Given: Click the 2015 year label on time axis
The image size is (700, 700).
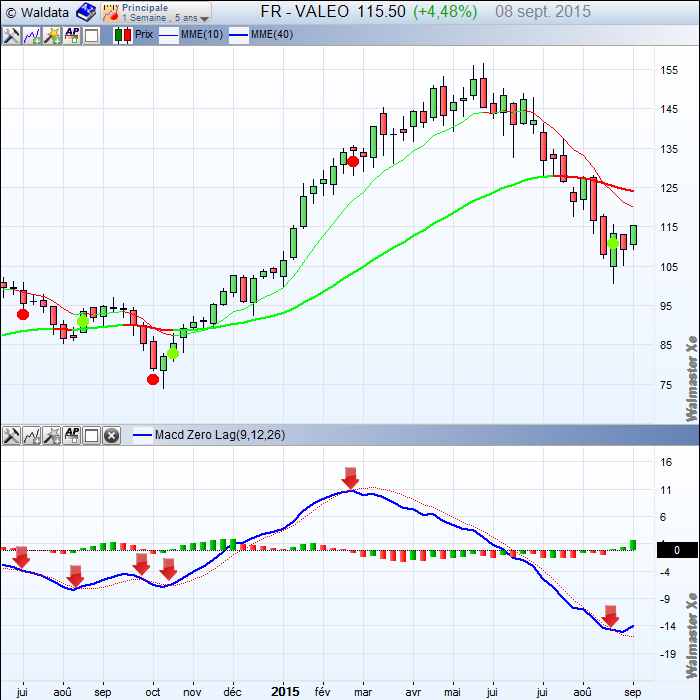Looking at the screenshot, I should click(285, 692).
